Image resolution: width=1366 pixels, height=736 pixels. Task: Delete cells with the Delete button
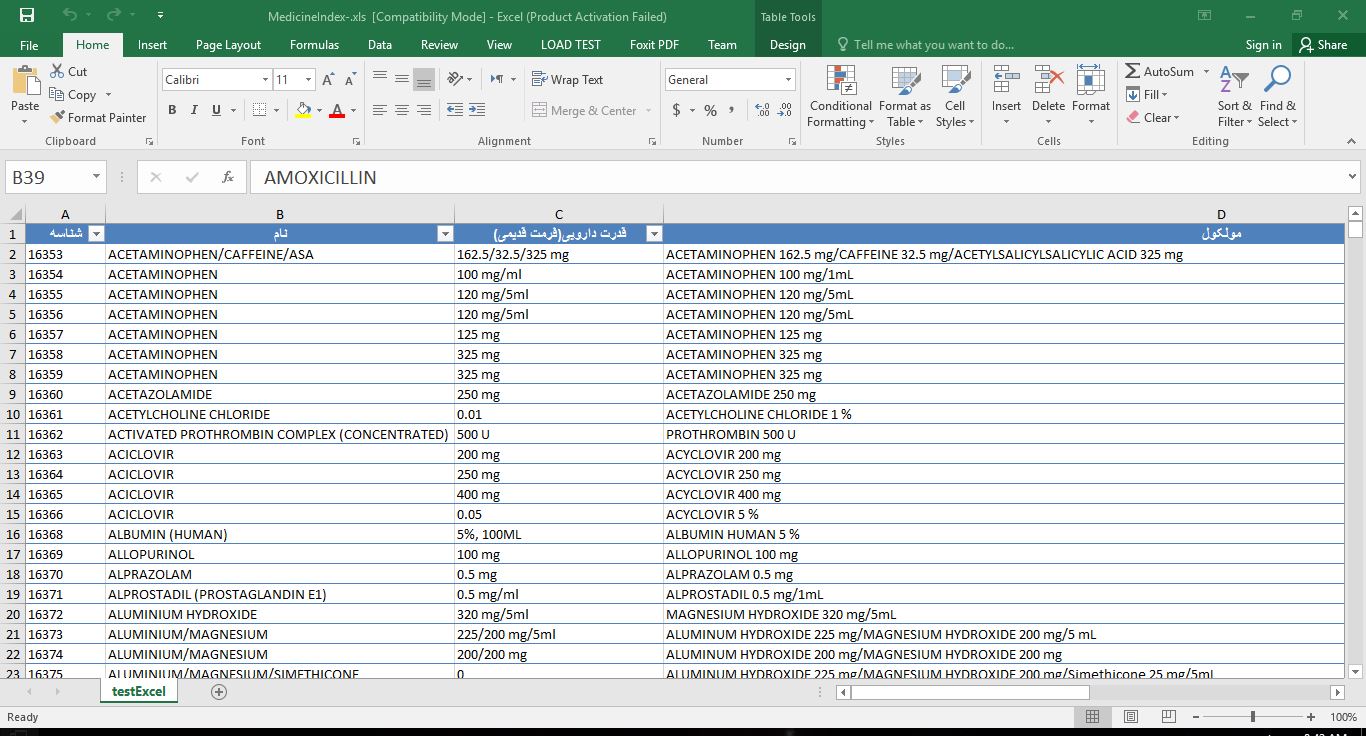click(x=1048, y=96)
